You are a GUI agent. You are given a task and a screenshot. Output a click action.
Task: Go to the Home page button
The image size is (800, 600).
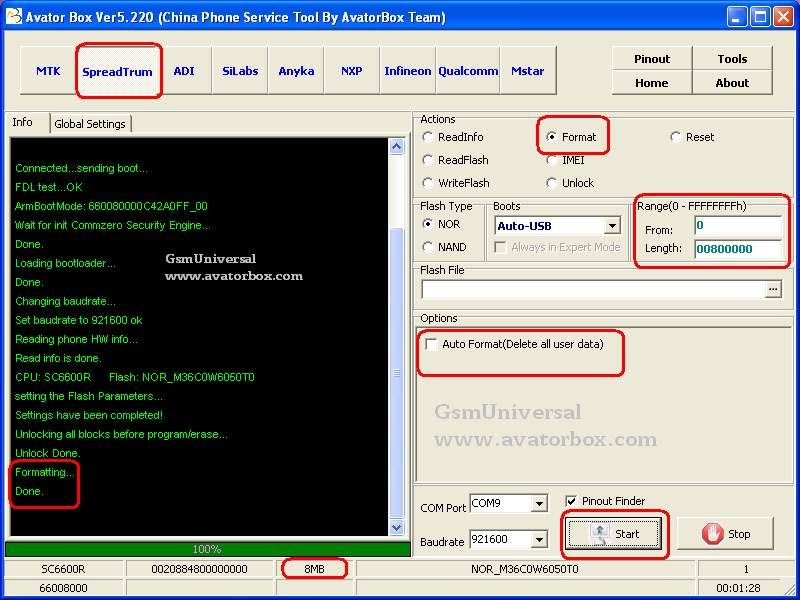652,83
